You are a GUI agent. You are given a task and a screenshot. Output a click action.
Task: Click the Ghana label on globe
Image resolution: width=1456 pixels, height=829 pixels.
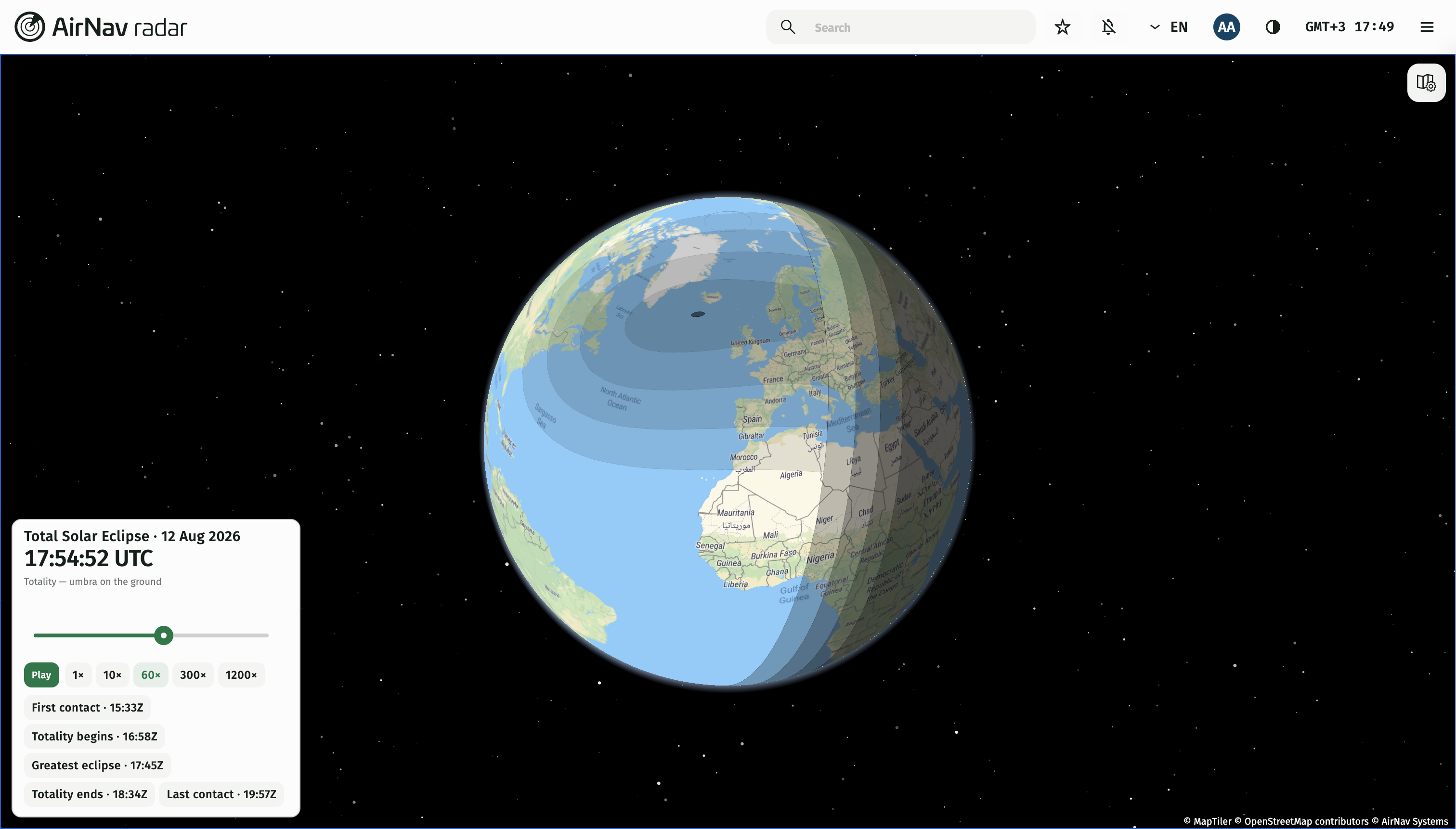coord(777,572)
